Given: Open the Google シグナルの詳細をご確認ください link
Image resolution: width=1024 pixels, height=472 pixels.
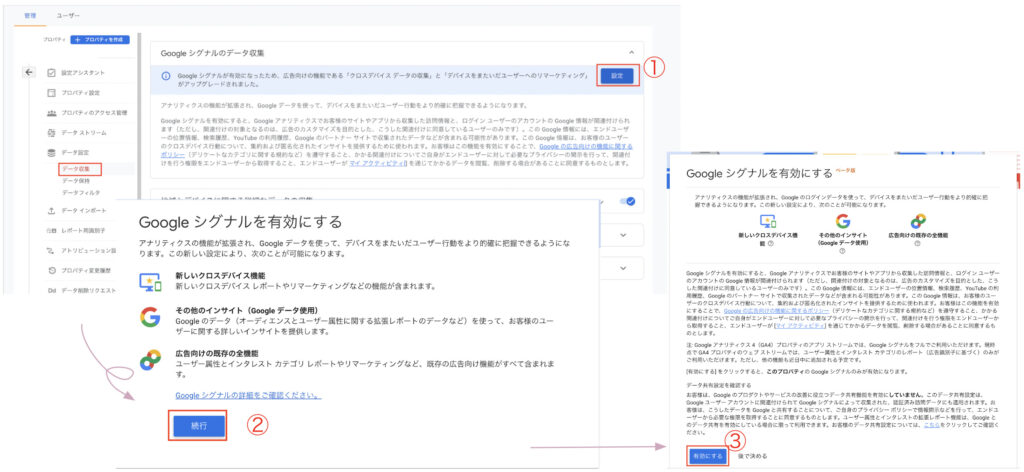Looking at the screenshot, I should click(248, 396).
